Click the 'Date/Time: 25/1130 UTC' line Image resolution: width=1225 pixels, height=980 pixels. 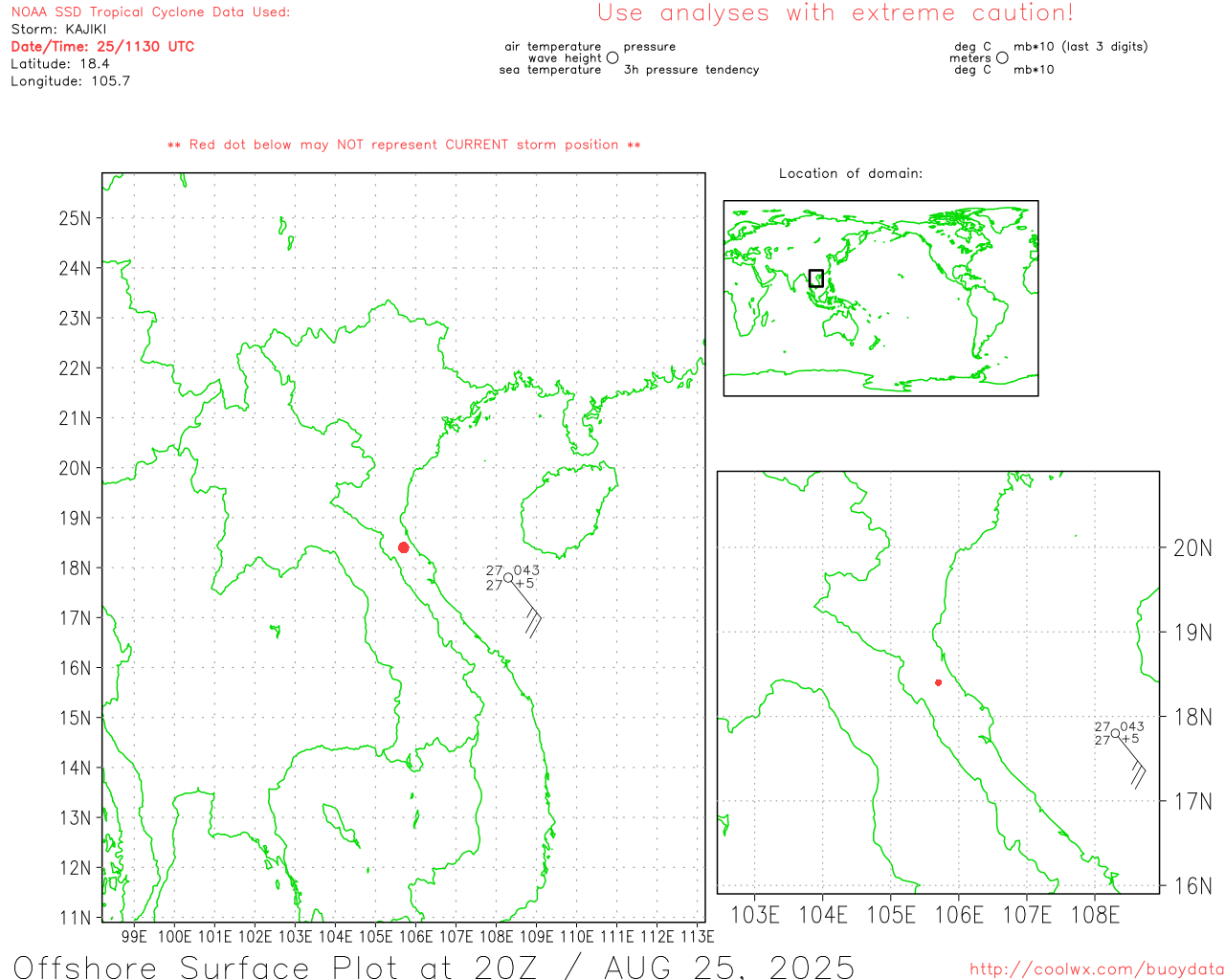102,46
